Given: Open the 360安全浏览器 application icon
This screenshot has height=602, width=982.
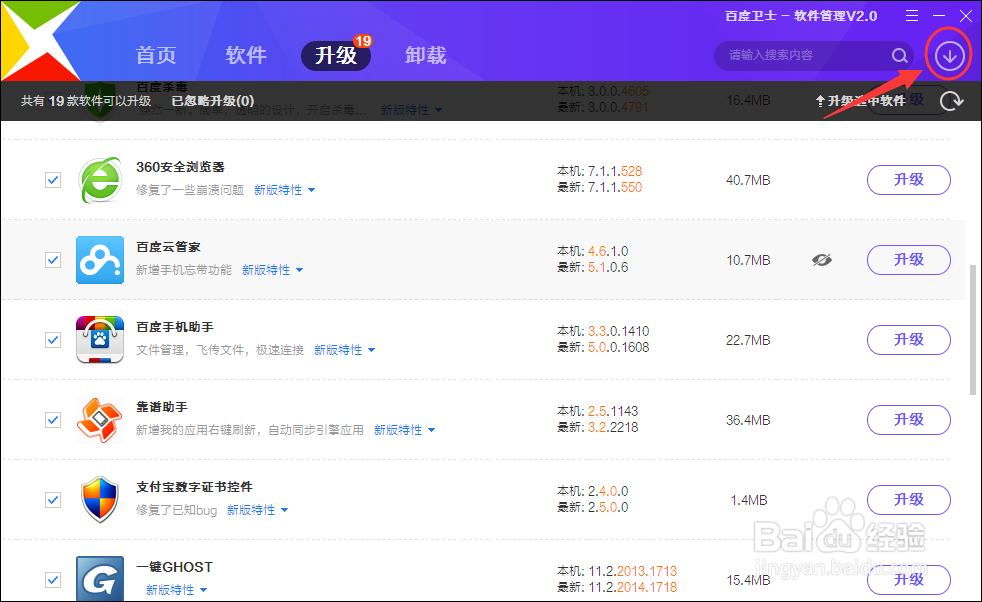Looking at the screenshot, I should tap(99, 180).
